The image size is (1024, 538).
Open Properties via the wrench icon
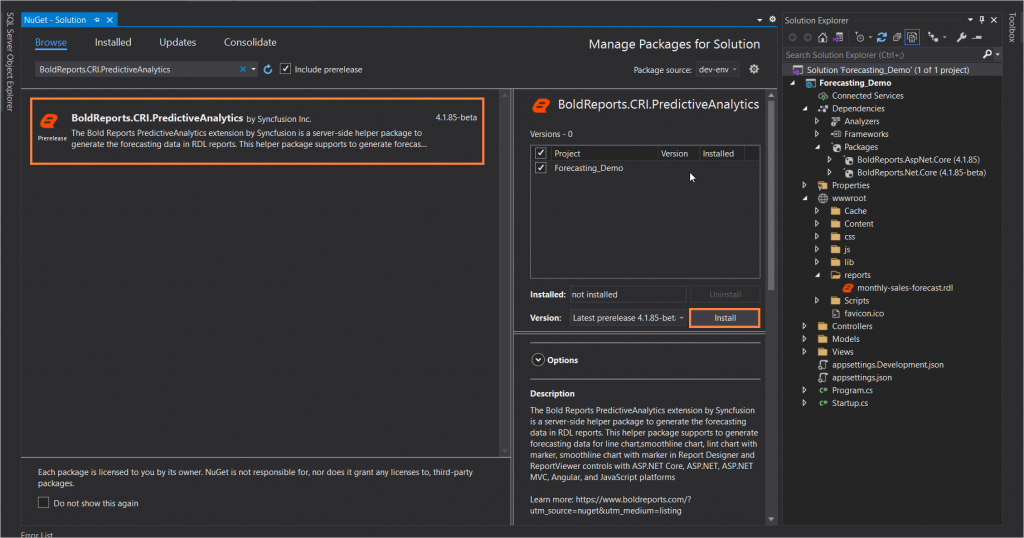pyautogui.click(x=961, y=38)
